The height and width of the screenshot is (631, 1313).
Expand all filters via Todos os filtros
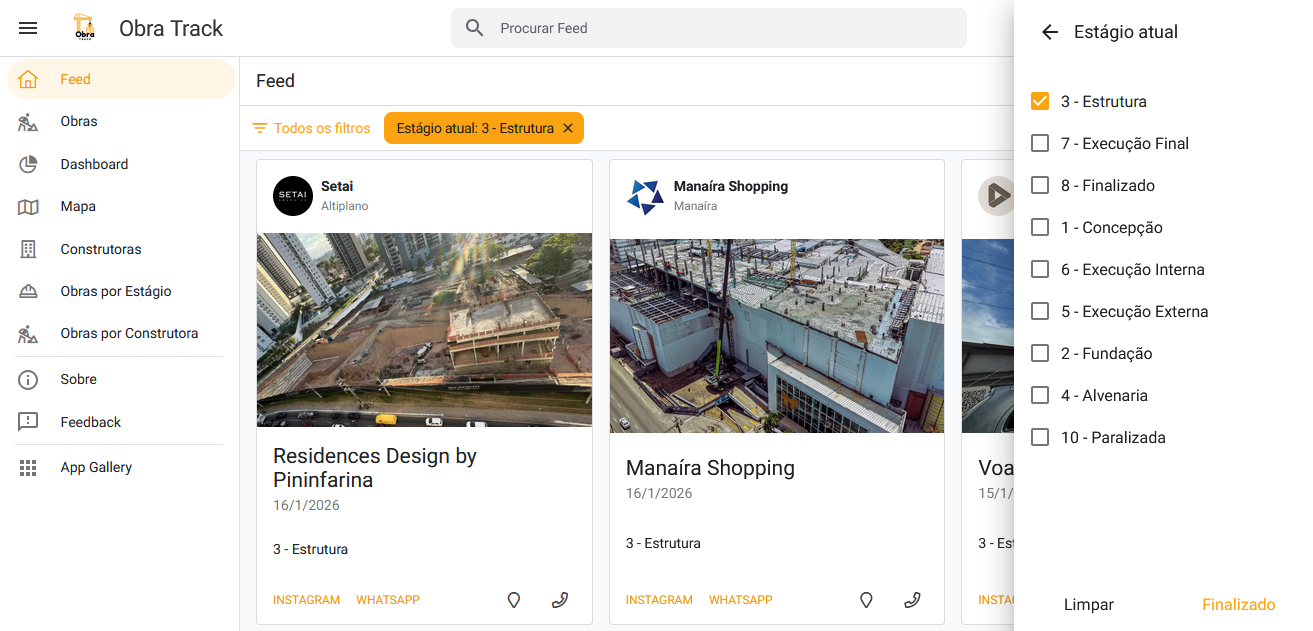click(x=310, y=128)
